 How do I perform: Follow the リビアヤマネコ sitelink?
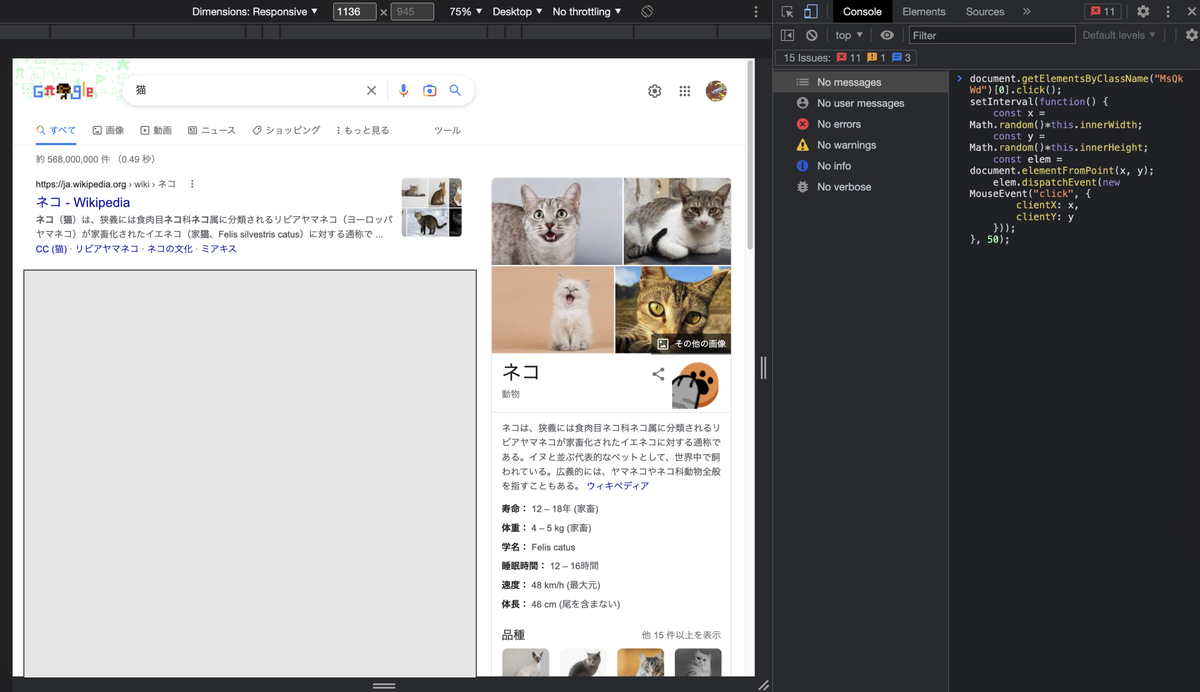107,249
